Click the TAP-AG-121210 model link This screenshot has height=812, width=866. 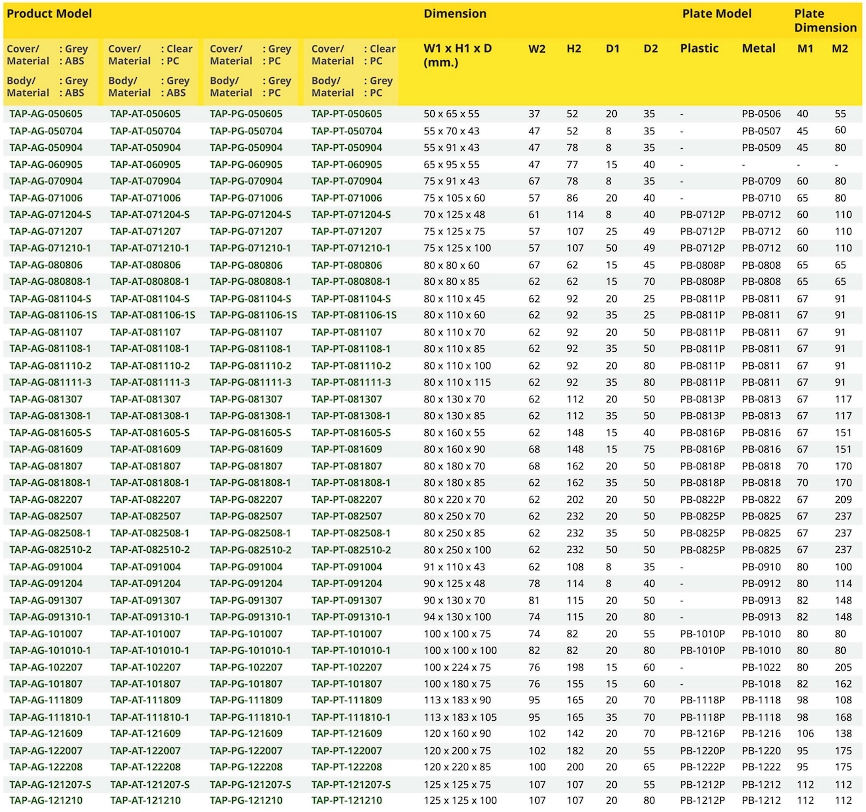pyautogui.click(x=46, y=801)
